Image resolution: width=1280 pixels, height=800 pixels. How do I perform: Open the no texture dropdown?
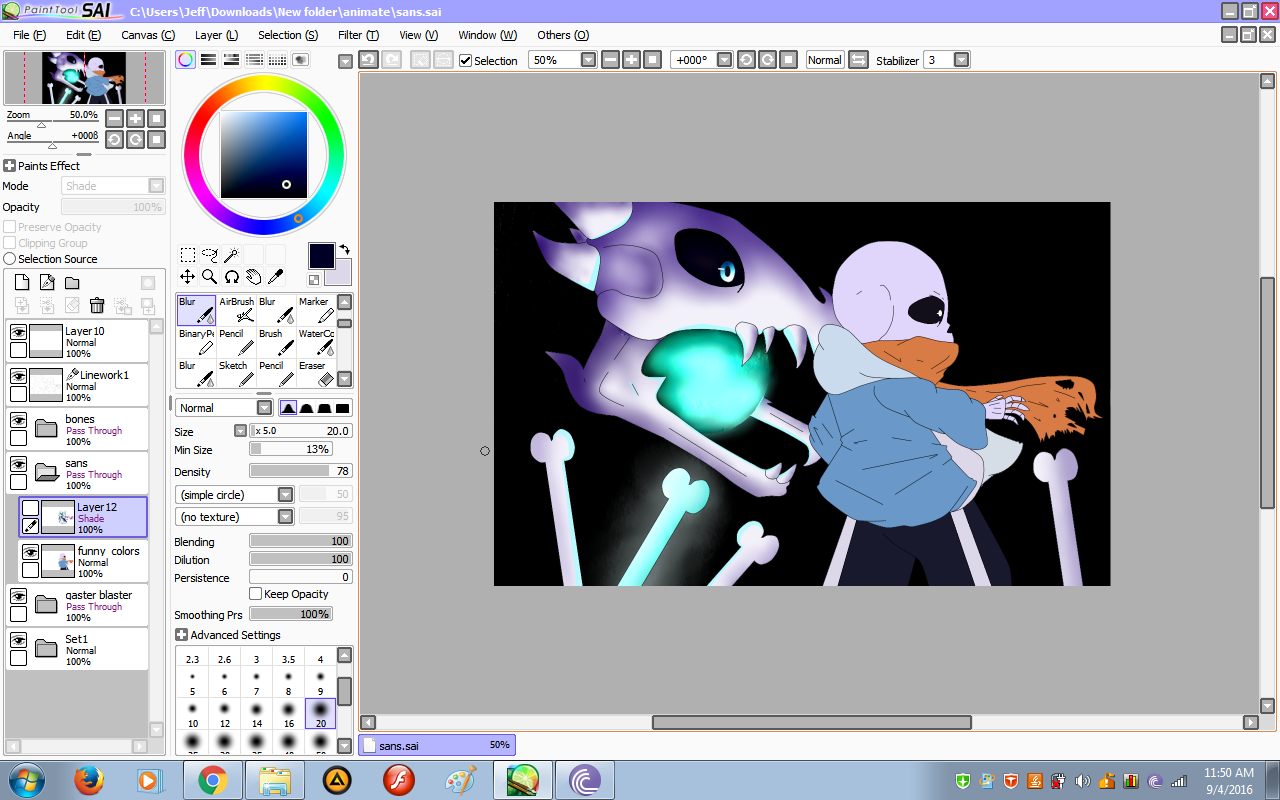285,516
